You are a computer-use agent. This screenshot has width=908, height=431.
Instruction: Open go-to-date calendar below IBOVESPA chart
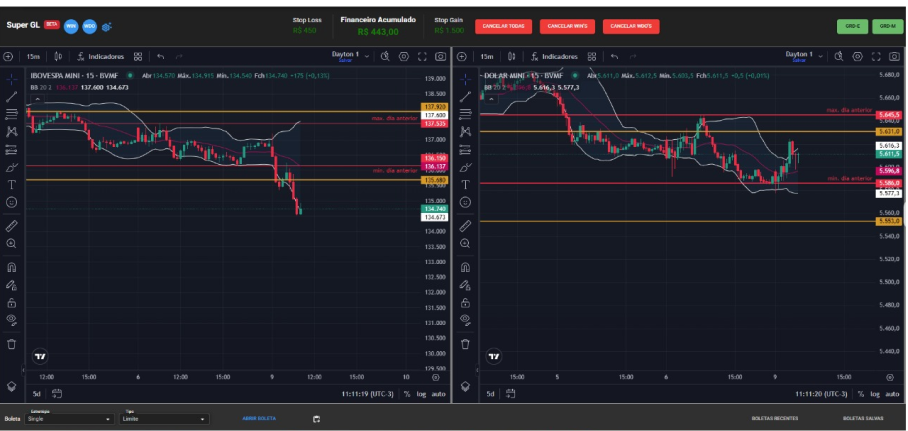pyautogui.click(x=57, y=394)
